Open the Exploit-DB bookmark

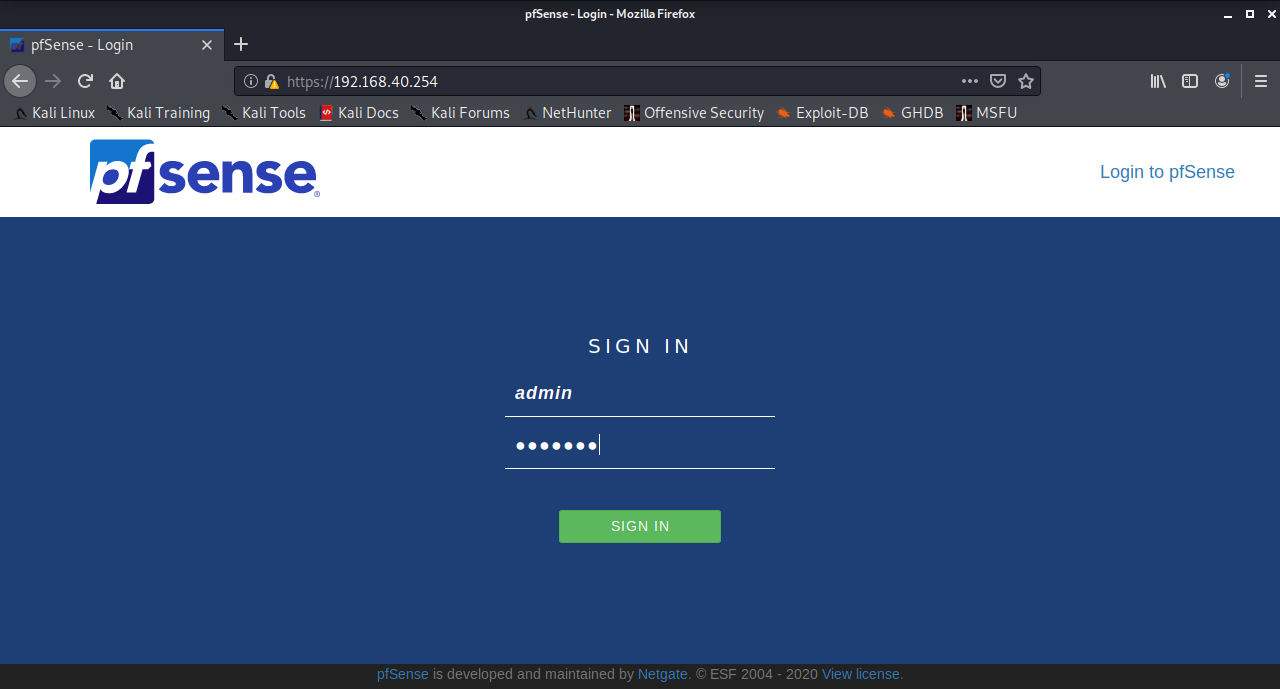[x=822, y=113]
